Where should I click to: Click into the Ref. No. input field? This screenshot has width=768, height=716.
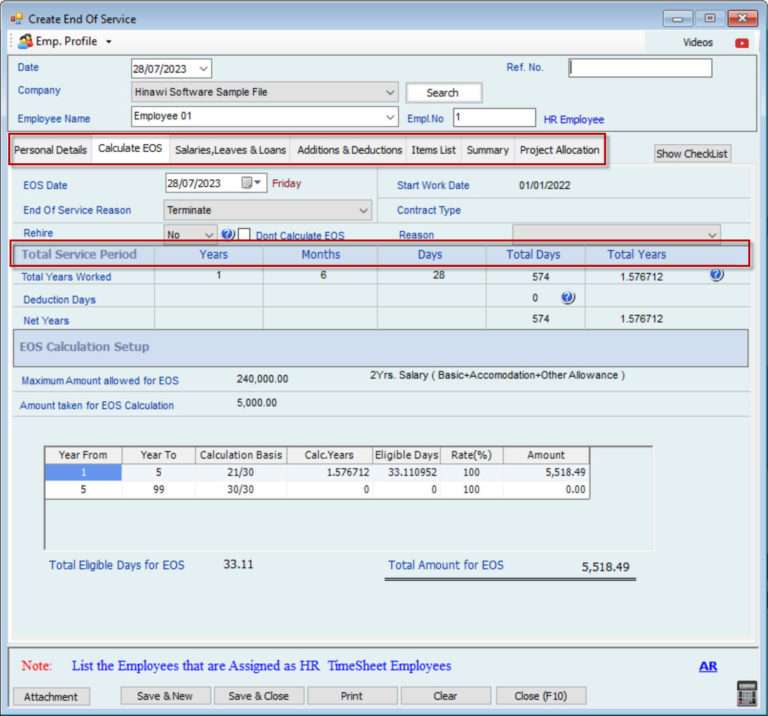(640, 68)
